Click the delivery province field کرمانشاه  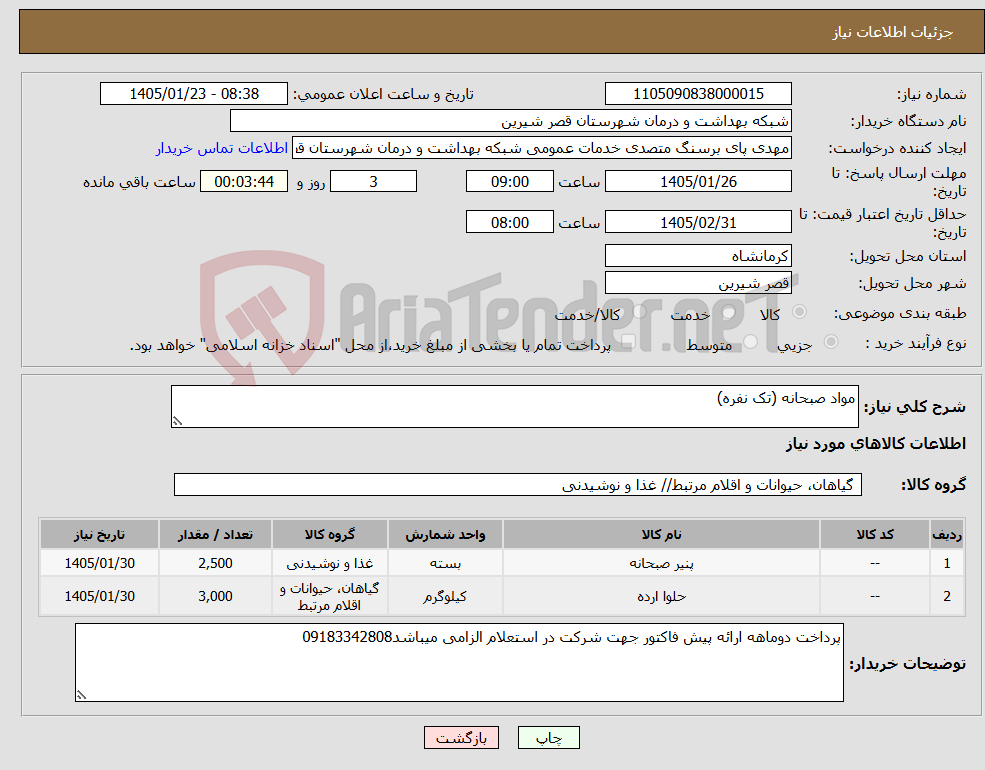coord(698,256)
